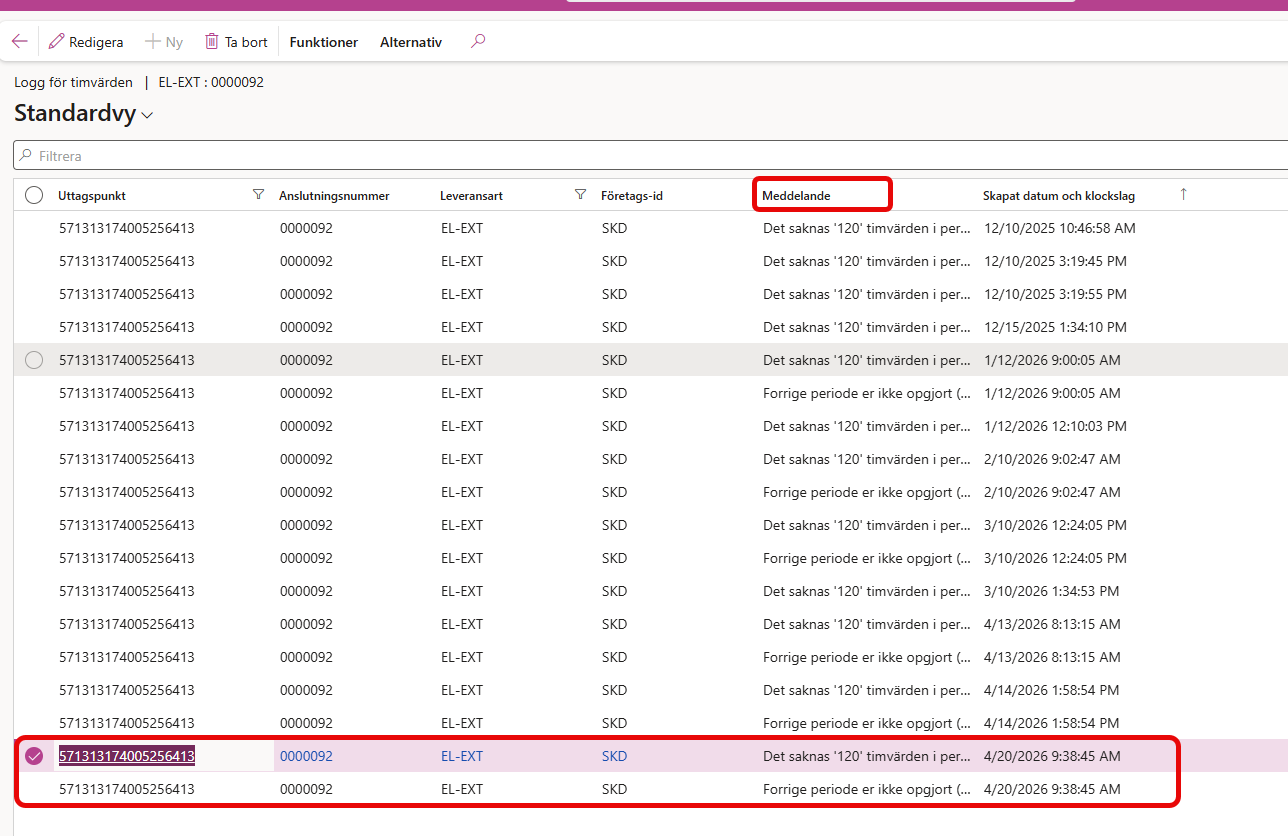Image resolution: width=1288 pixels, height=836 pixels.
Task: Click the SKD link in selected row
Action: coord(614,757)
